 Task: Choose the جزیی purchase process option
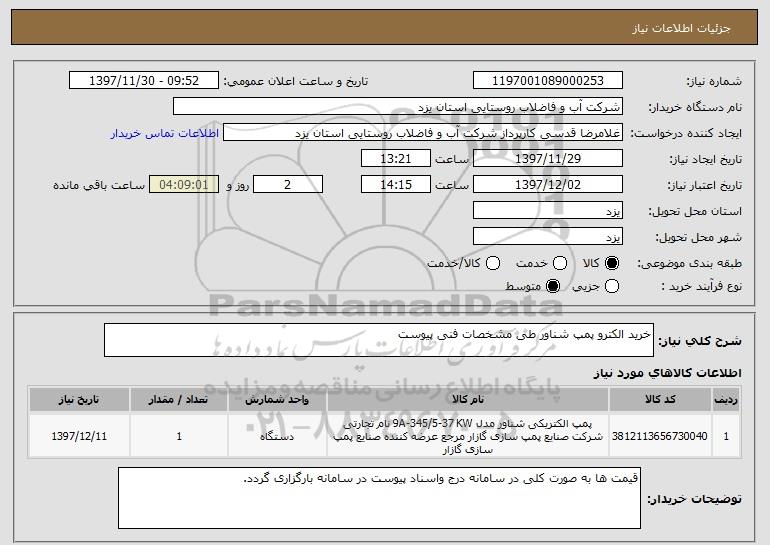[x=611, y=286]
